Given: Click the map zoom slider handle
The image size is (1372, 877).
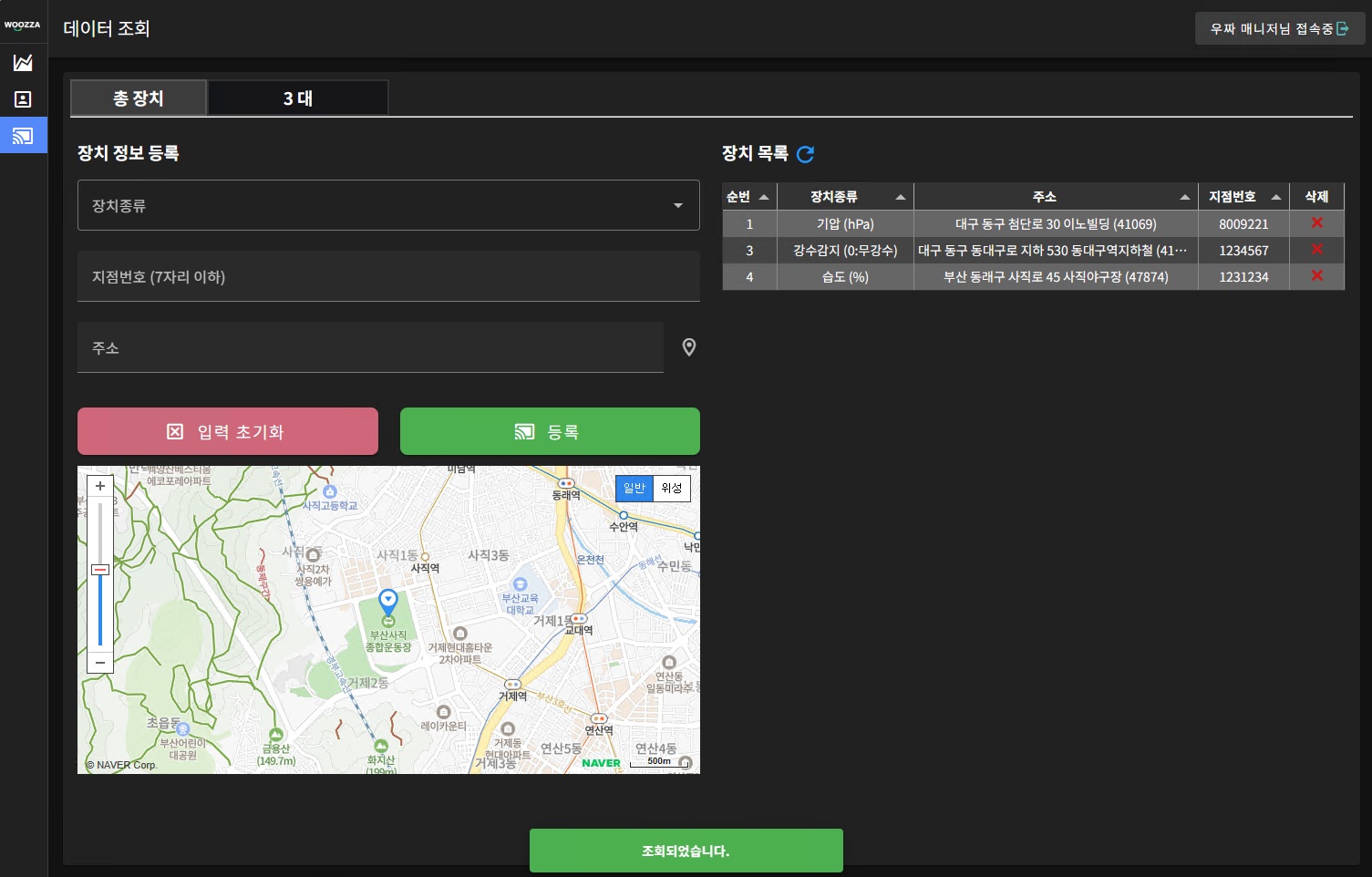Looking at the screenshot, I should [100, 570].
